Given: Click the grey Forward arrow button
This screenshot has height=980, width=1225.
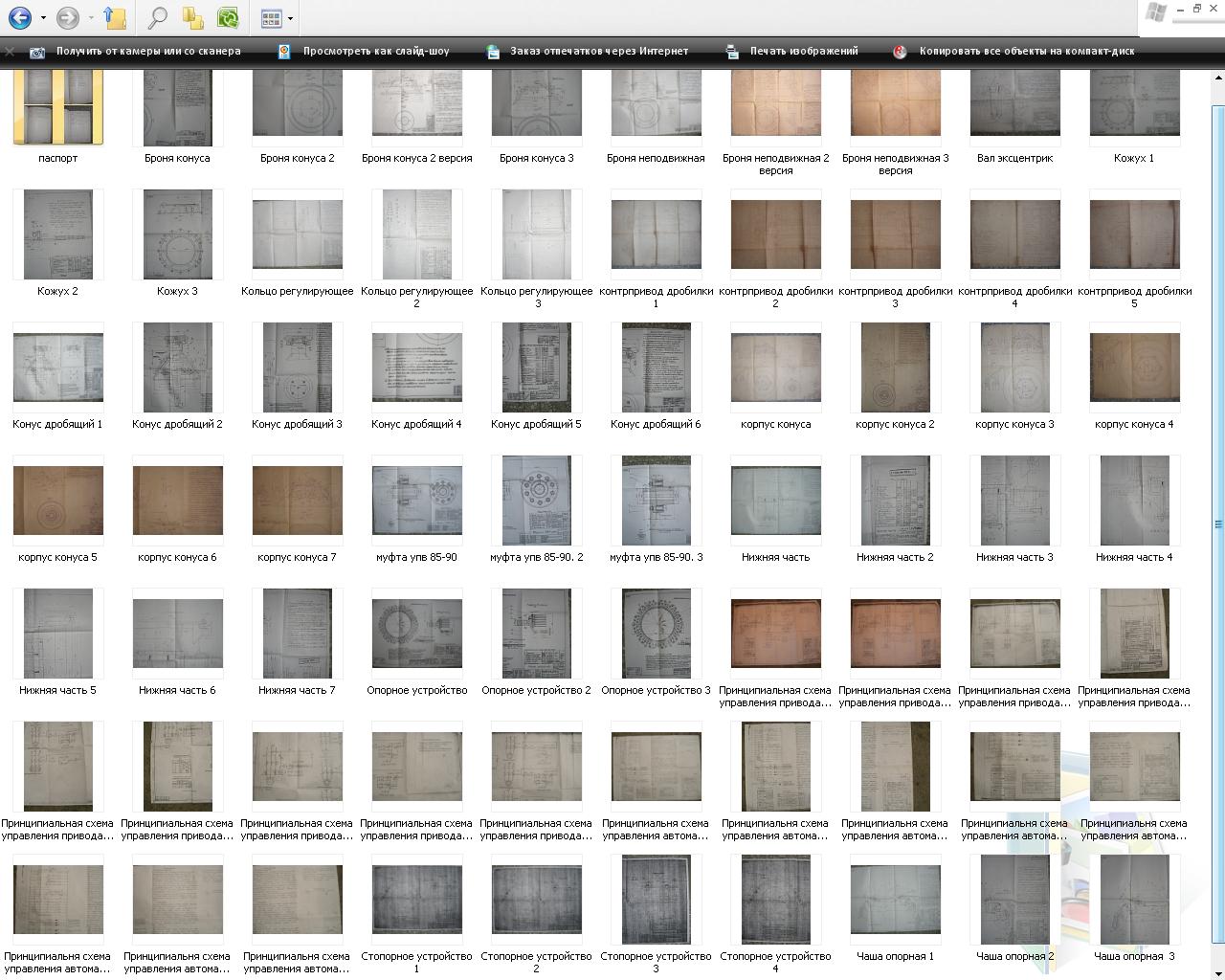Looking at the screenshot, I should point(67,17).
